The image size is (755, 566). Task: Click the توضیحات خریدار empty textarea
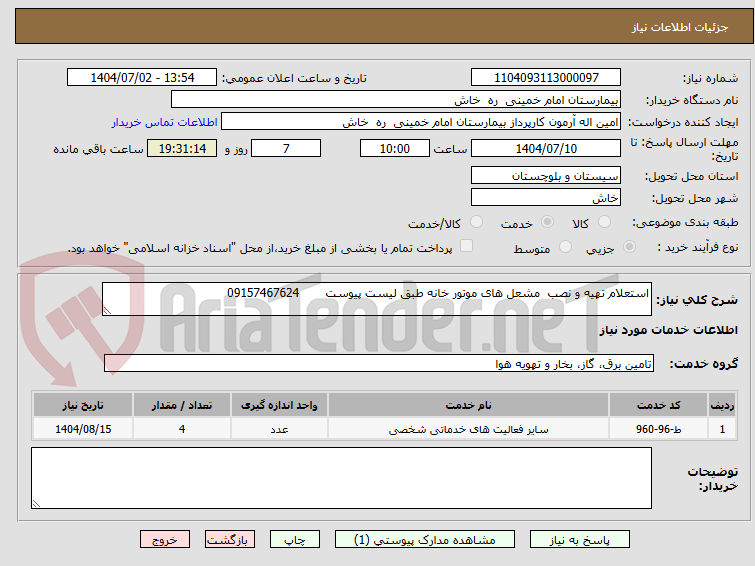pos(341,478)
